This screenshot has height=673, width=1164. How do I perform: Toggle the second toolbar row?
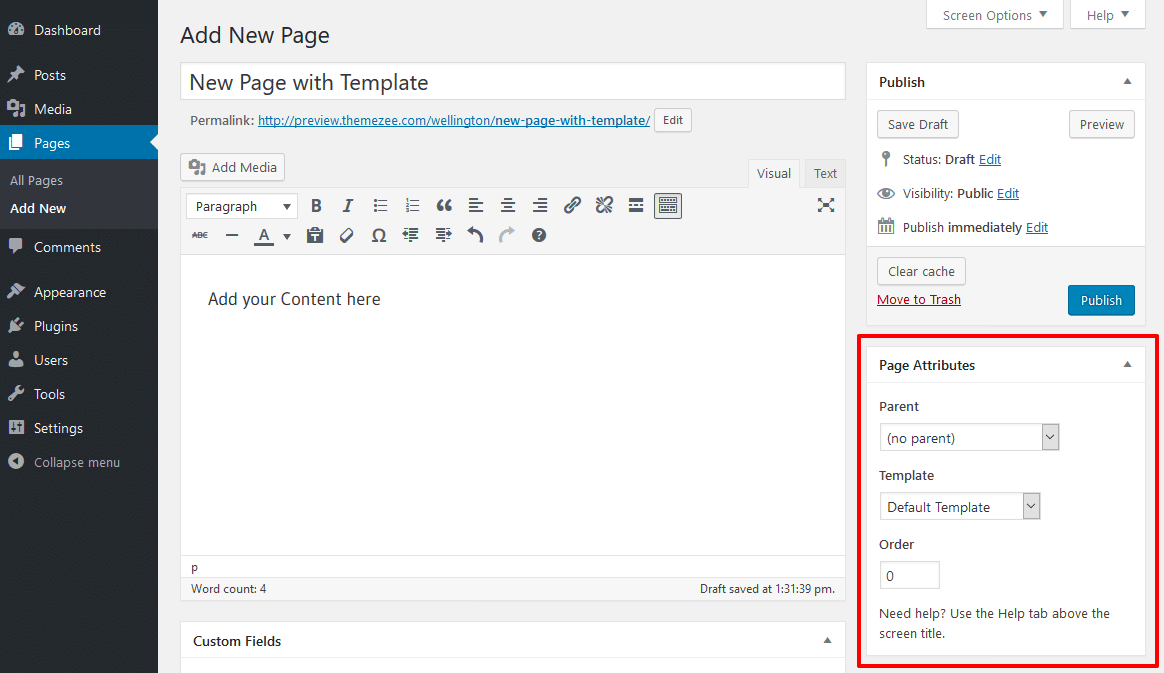[x=668, y=205]
